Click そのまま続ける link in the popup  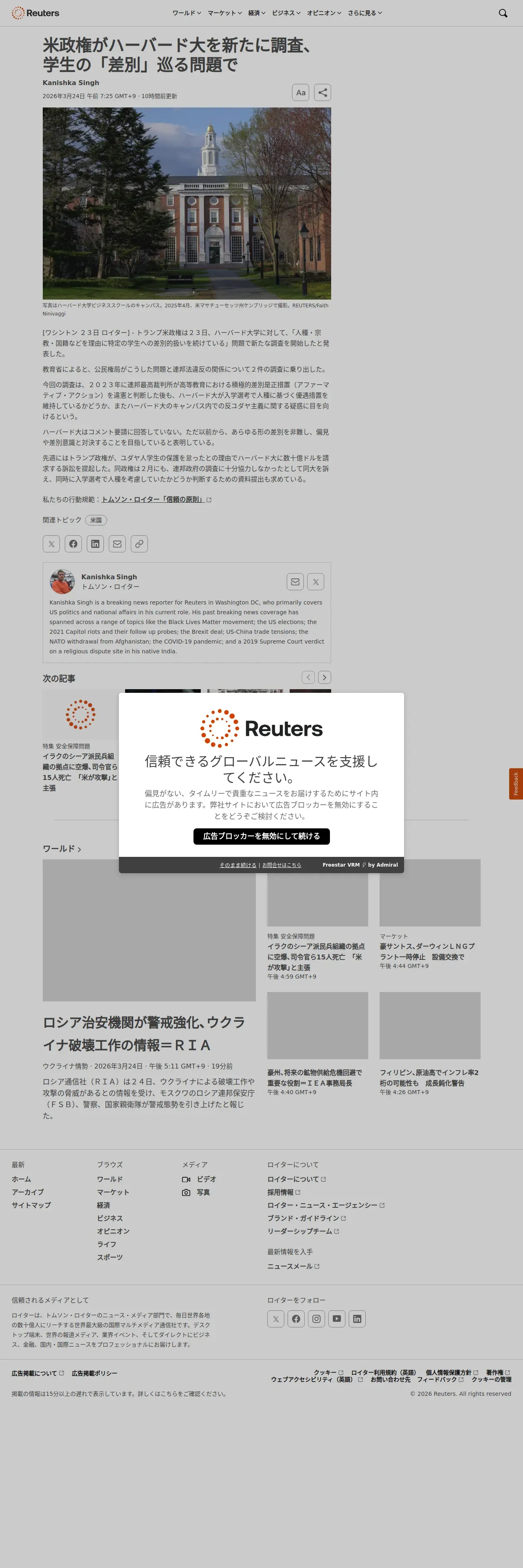[238, 865]
